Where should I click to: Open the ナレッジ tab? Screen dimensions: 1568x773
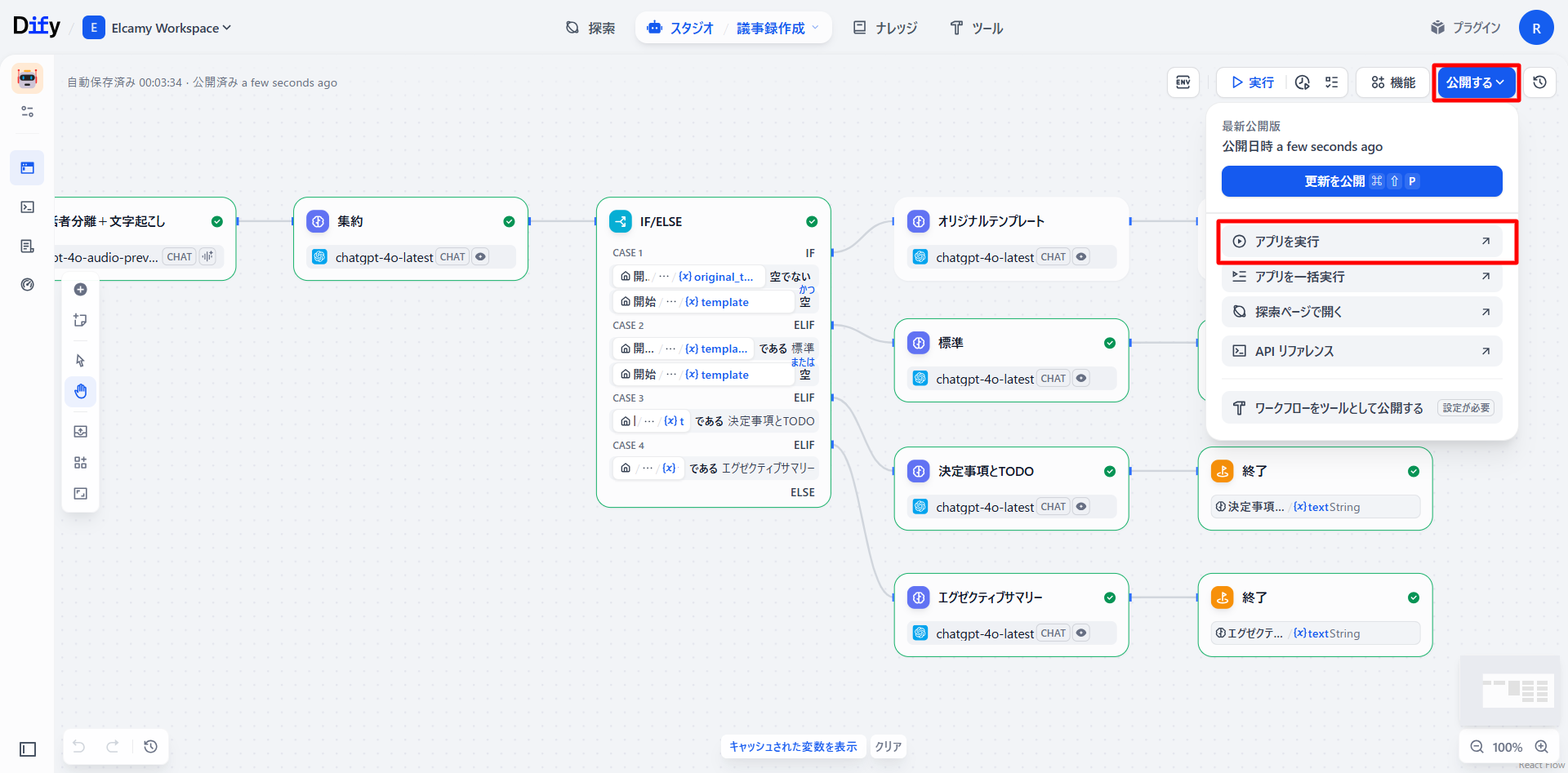(885, 28)
